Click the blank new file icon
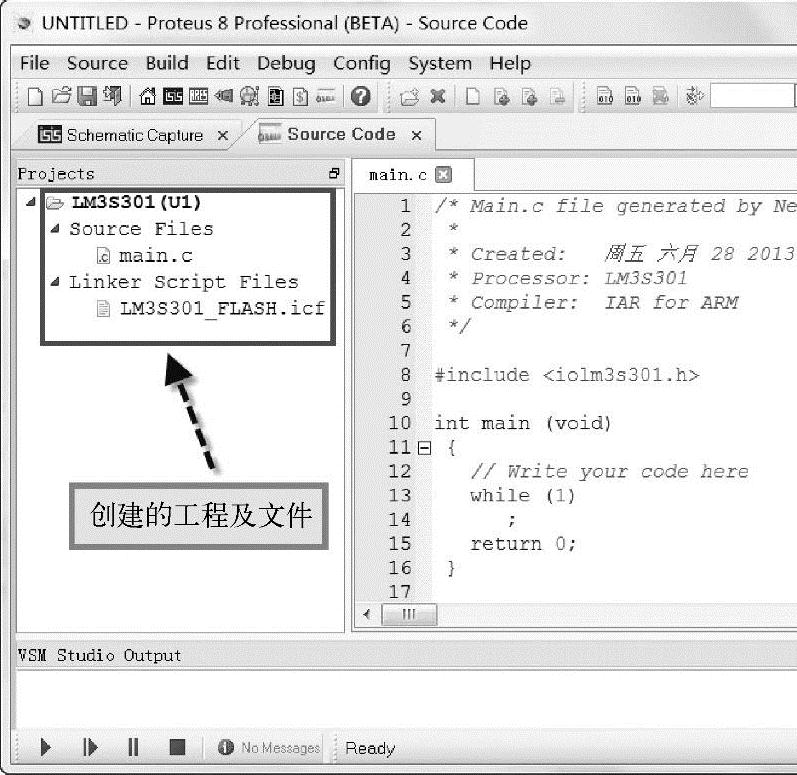The height and width of the screenshot is (775, 797). [x=473, y=96]
